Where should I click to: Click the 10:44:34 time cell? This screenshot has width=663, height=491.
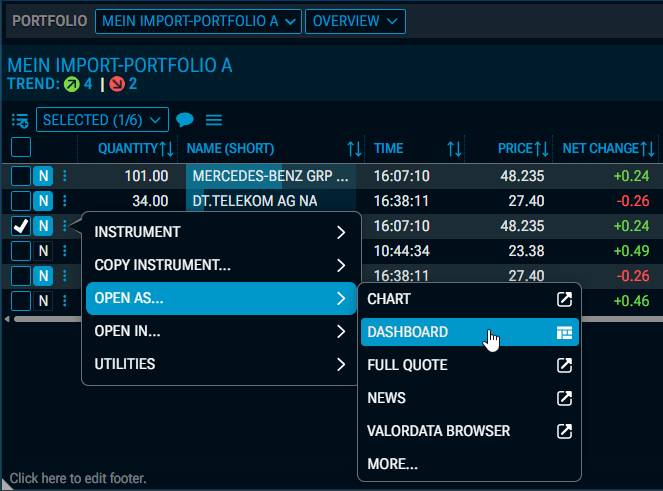(402, 251)
